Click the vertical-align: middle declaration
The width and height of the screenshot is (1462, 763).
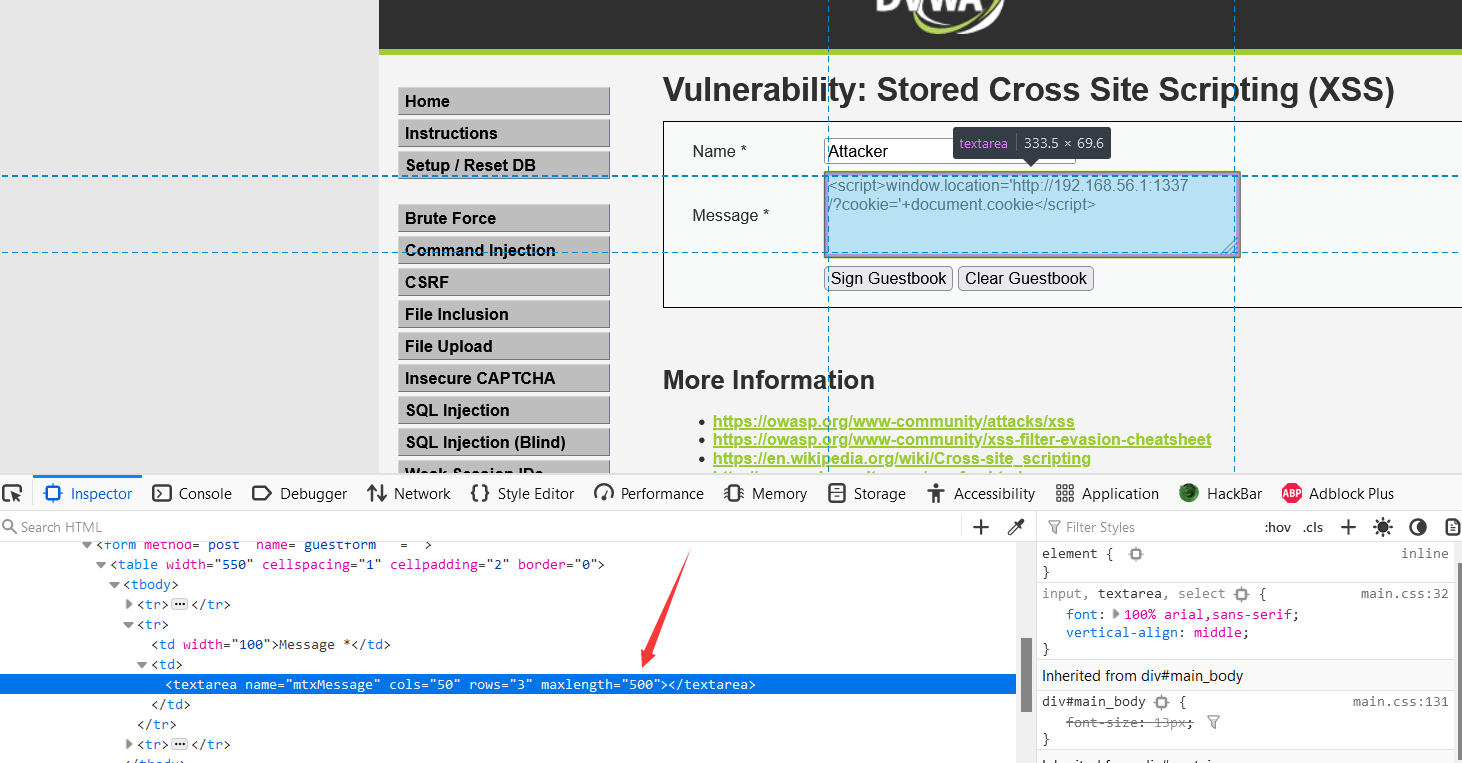pos(1157,633)
